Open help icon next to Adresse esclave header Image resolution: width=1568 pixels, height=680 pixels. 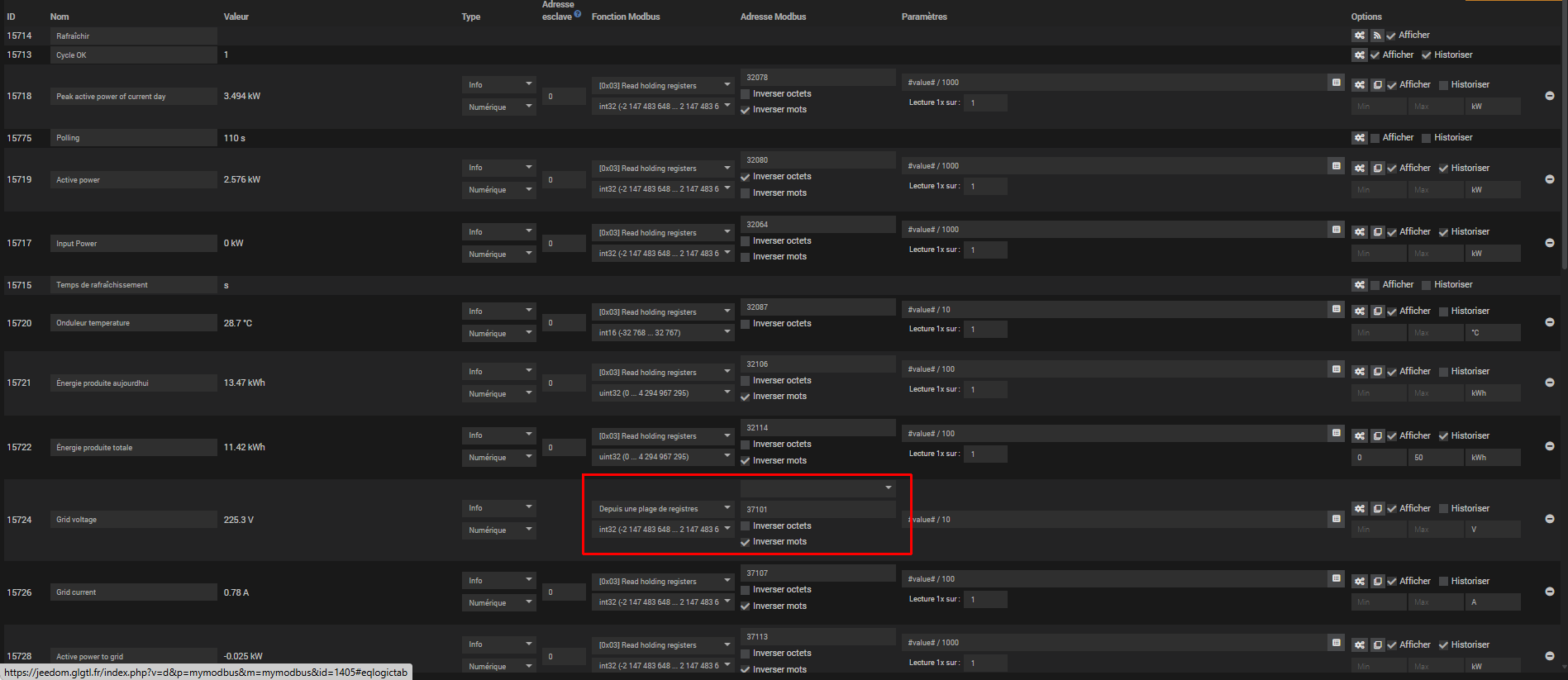[578, 14]
